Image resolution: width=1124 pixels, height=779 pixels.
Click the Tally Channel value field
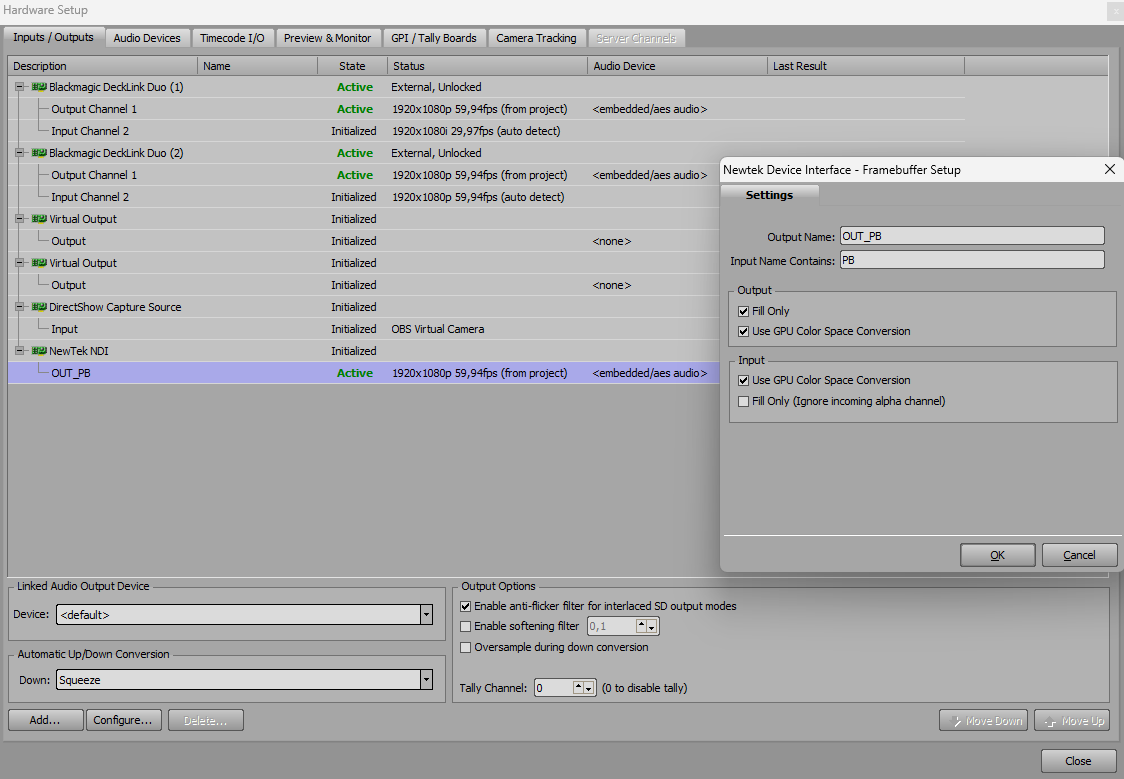pos(553,688)
